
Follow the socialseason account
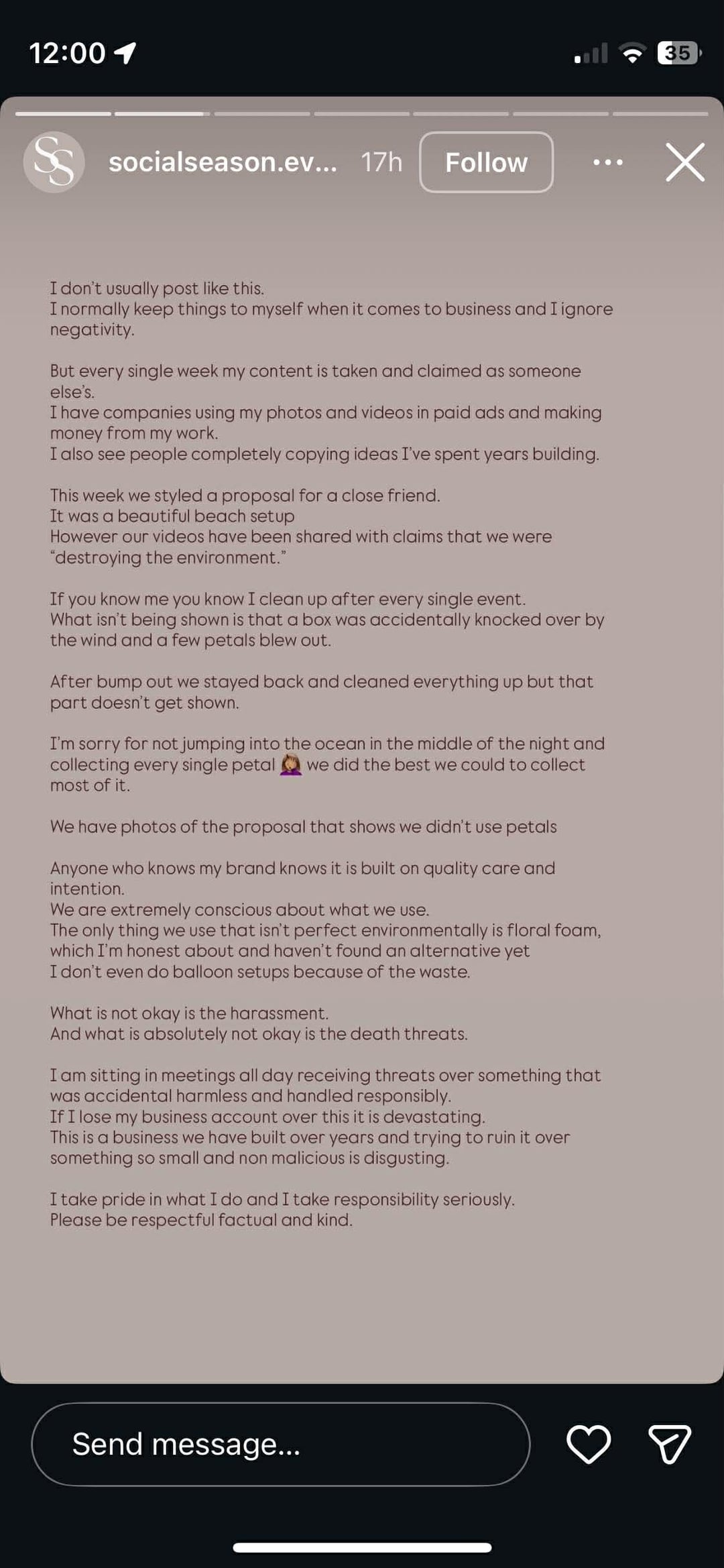coord(486,162)
